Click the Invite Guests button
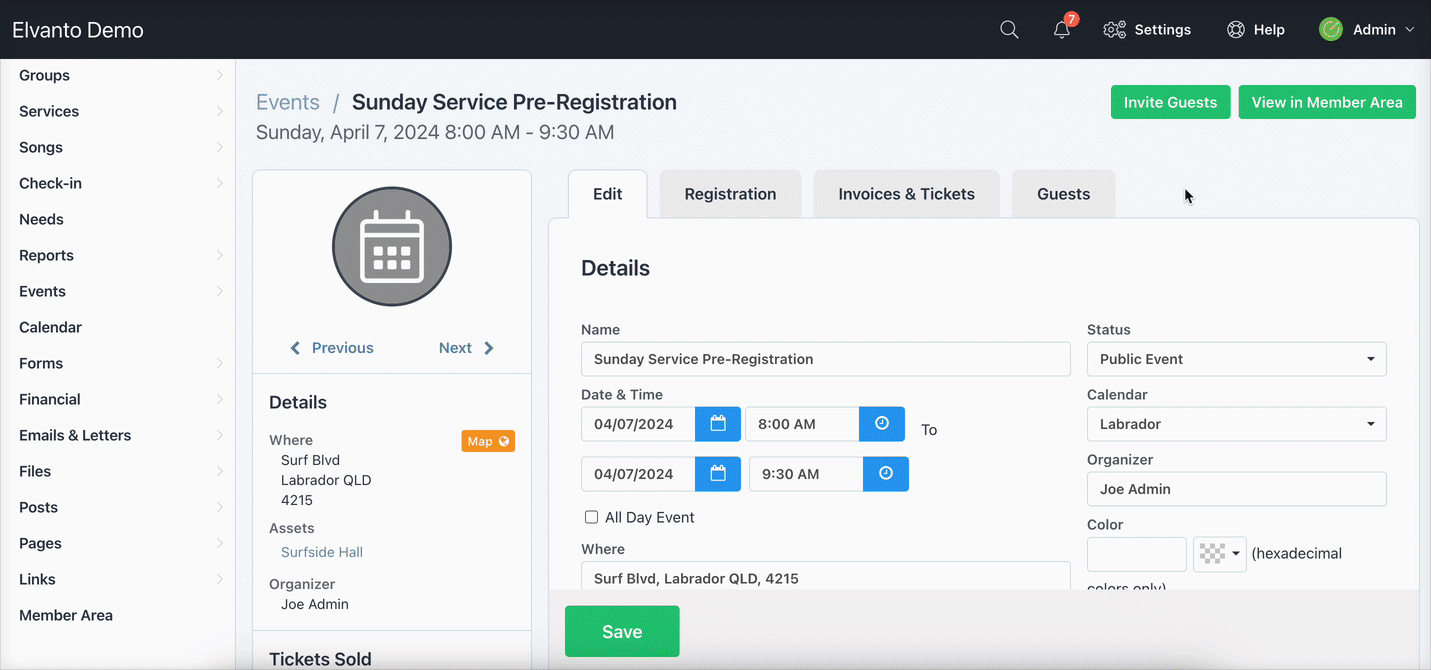The width and height of the screenshot is (1431, 670). [x=1170, y=102]
